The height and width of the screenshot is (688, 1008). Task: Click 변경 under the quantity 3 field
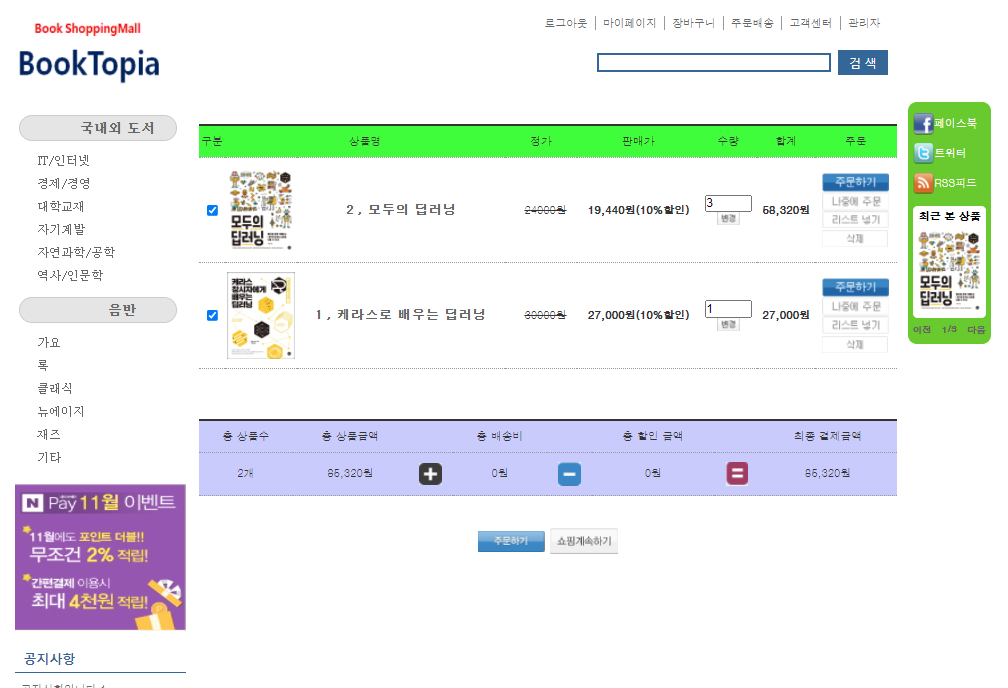pos(728,219)
